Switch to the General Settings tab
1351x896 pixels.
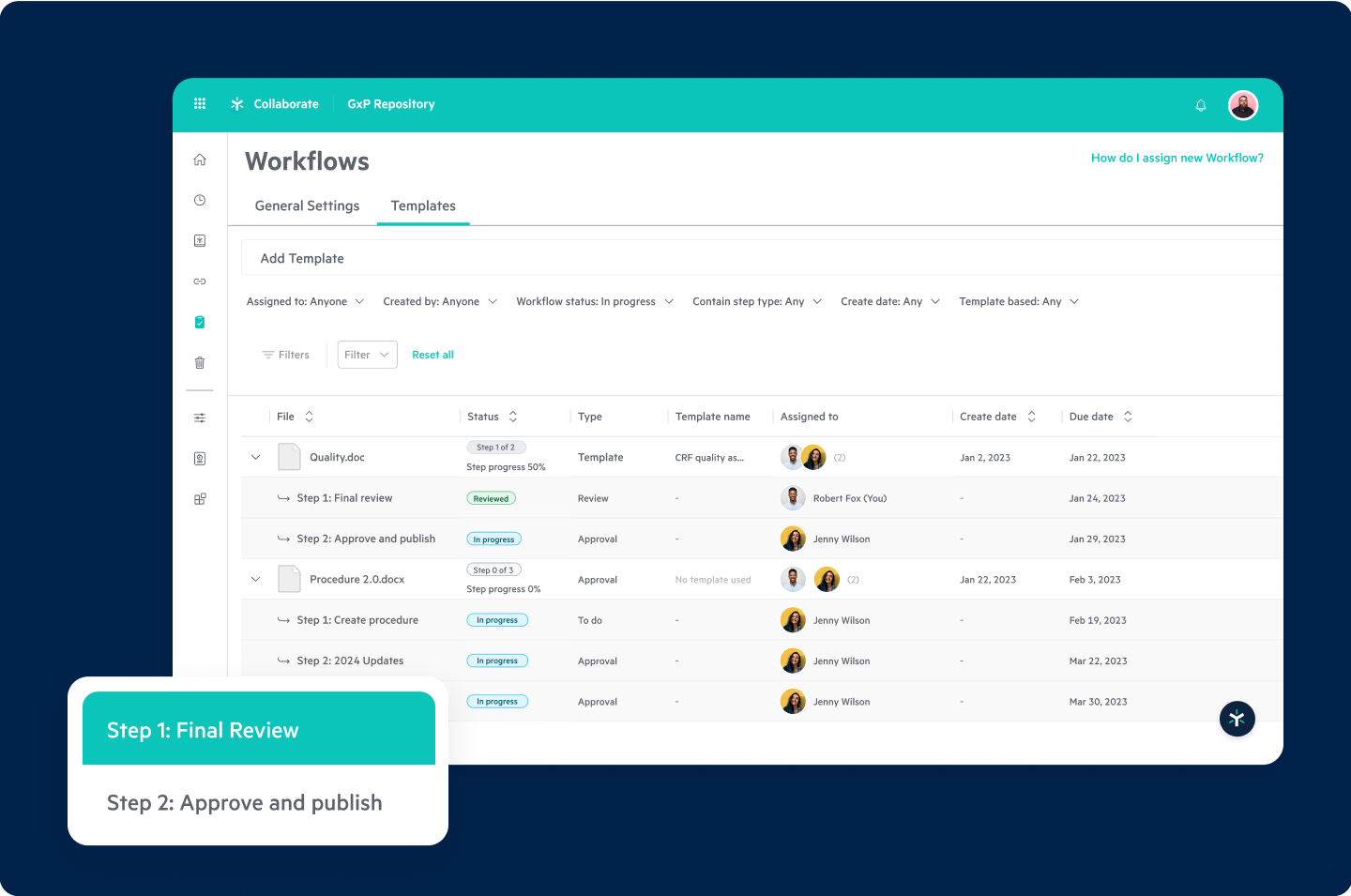307,205
